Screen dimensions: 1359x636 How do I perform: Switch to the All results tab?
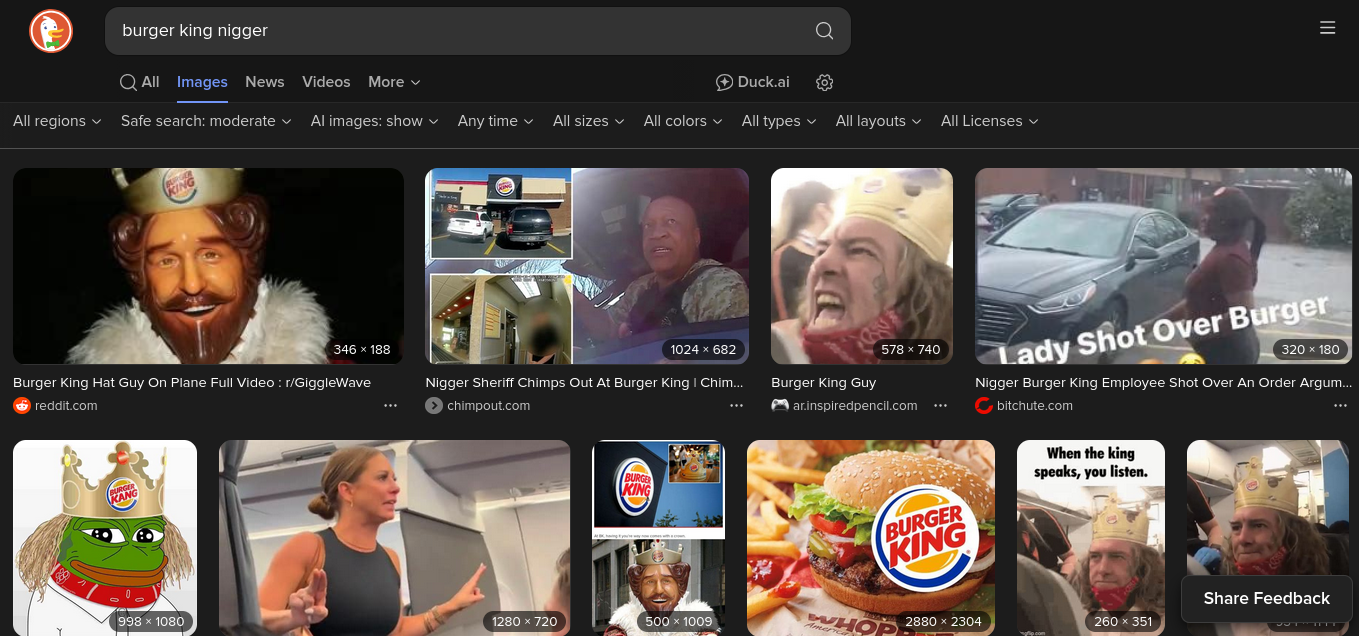(x=140, y=82)
